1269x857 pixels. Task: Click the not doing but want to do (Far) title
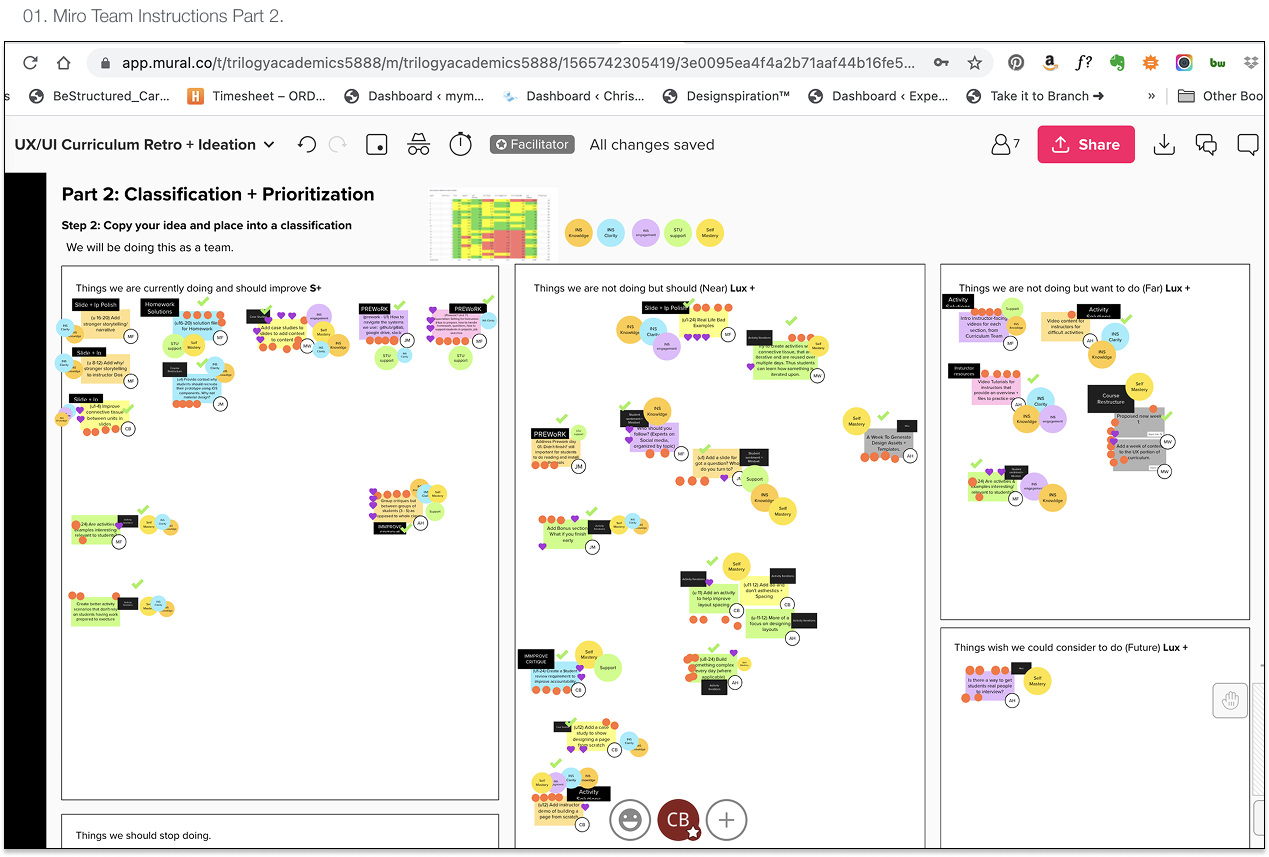(x=1075, y=288)
